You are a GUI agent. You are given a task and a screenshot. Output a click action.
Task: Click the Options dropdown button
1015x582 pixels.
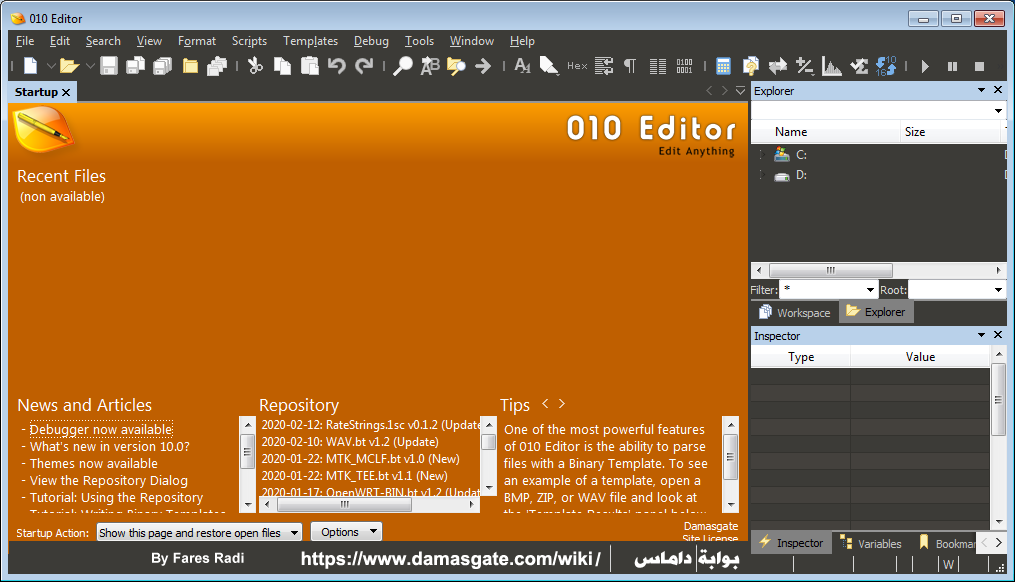346,532
